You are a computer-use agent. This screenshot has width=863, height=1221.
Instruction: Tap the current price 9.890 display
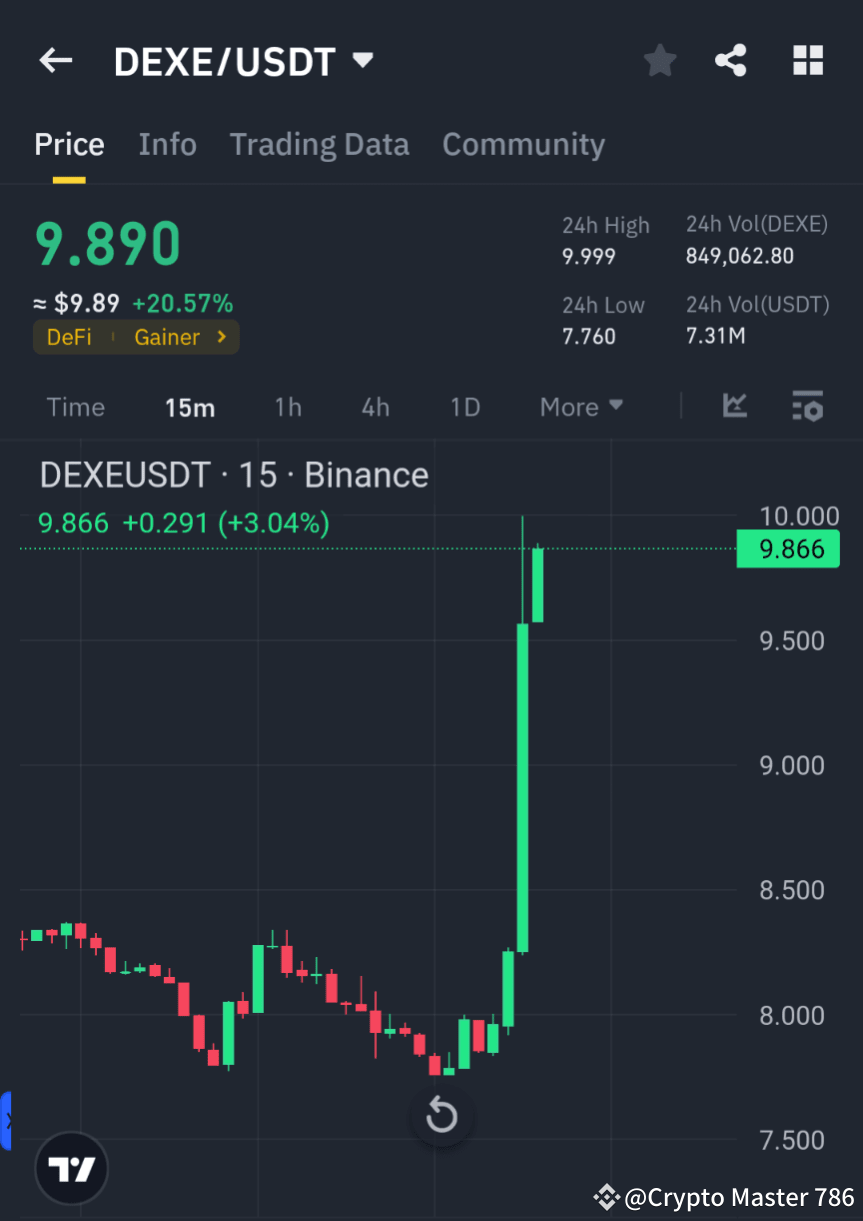tap(107, 243)
